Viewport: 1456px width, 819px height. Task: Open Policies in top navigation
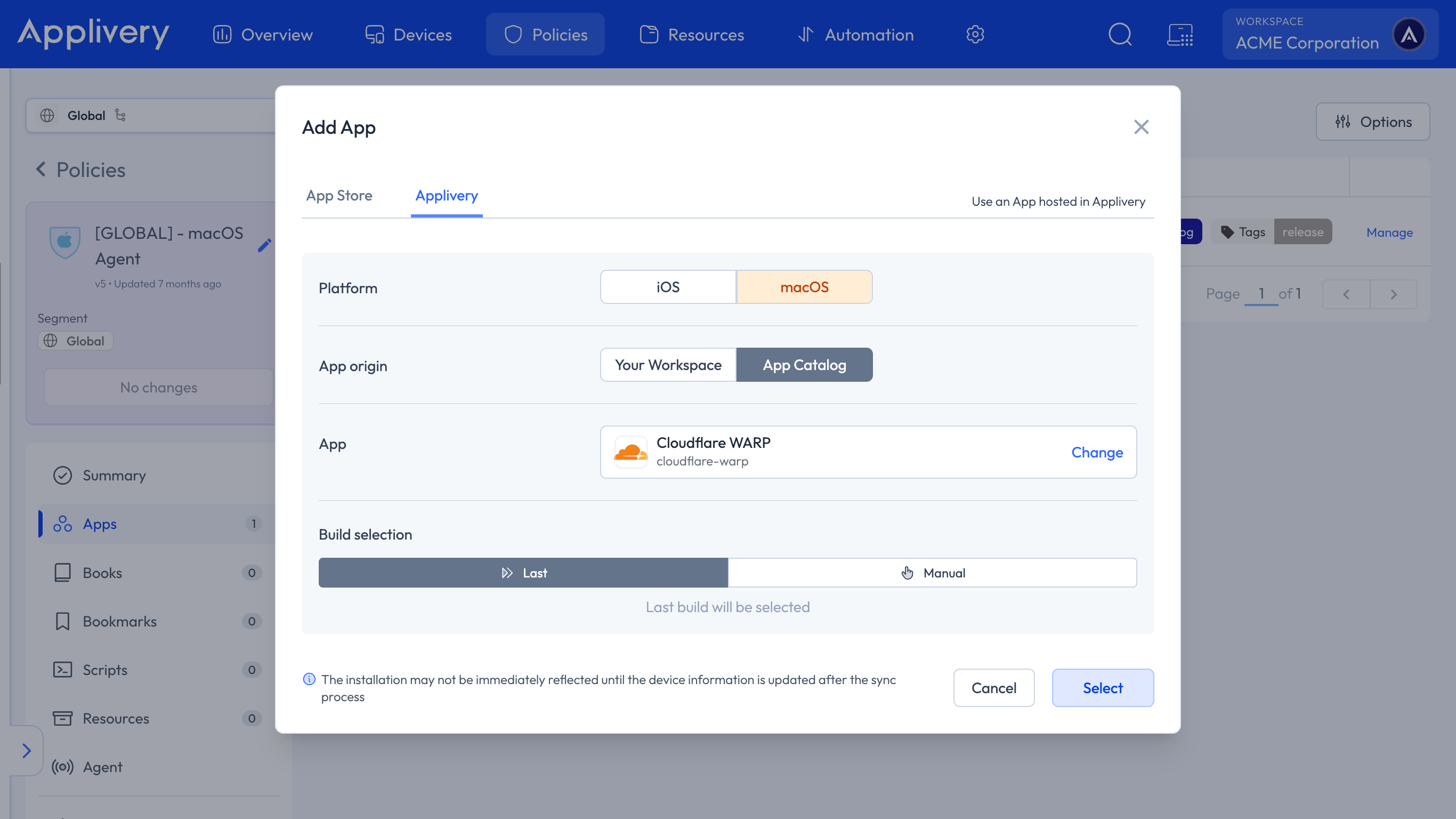[545, 35]
